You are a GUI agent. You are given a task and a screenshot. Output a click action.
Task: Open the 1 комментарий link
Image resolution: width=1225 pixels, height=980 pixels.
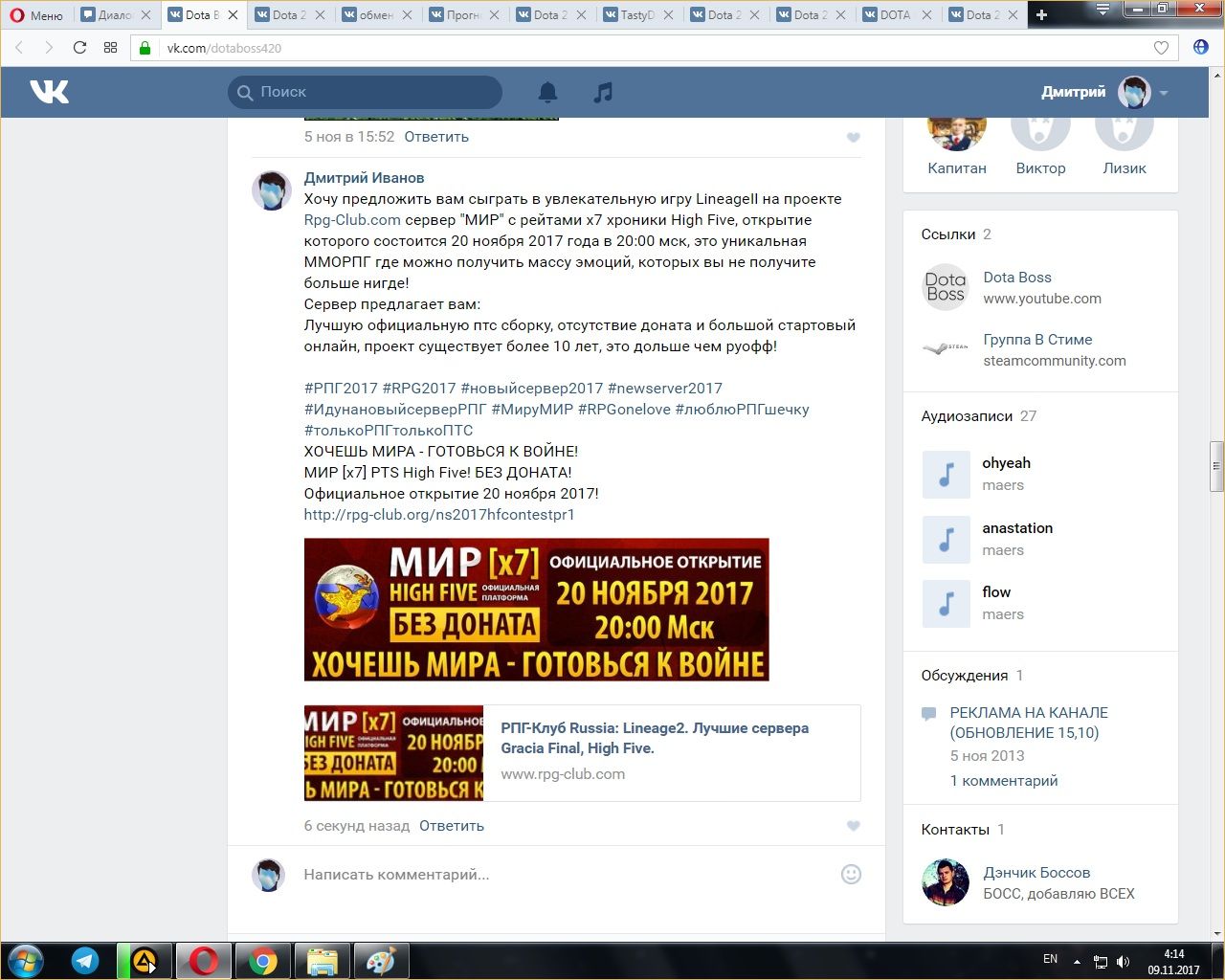click(x=1004, y=781)
